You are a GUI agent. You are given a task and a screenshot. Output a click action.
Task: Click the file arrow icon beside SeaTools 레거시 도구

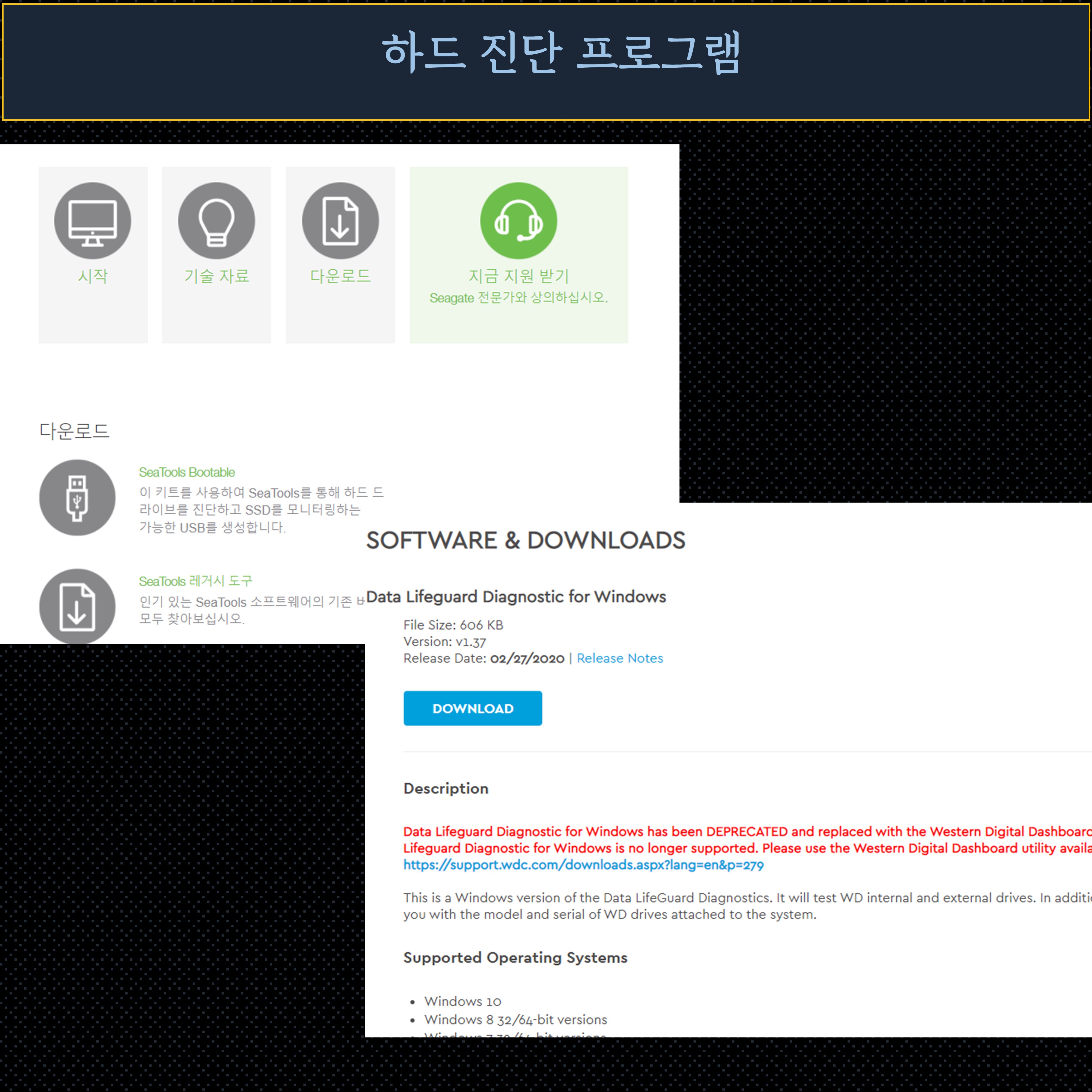(x=78, y=606)
